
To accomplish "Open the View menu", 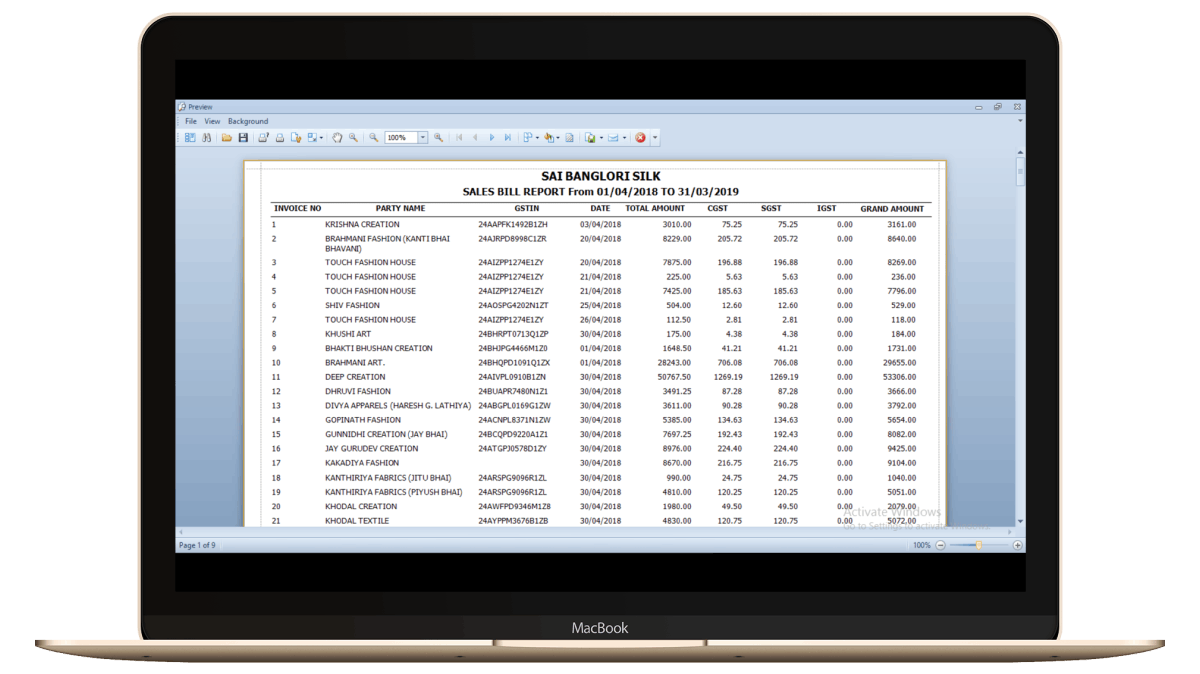I will [212, 121].
